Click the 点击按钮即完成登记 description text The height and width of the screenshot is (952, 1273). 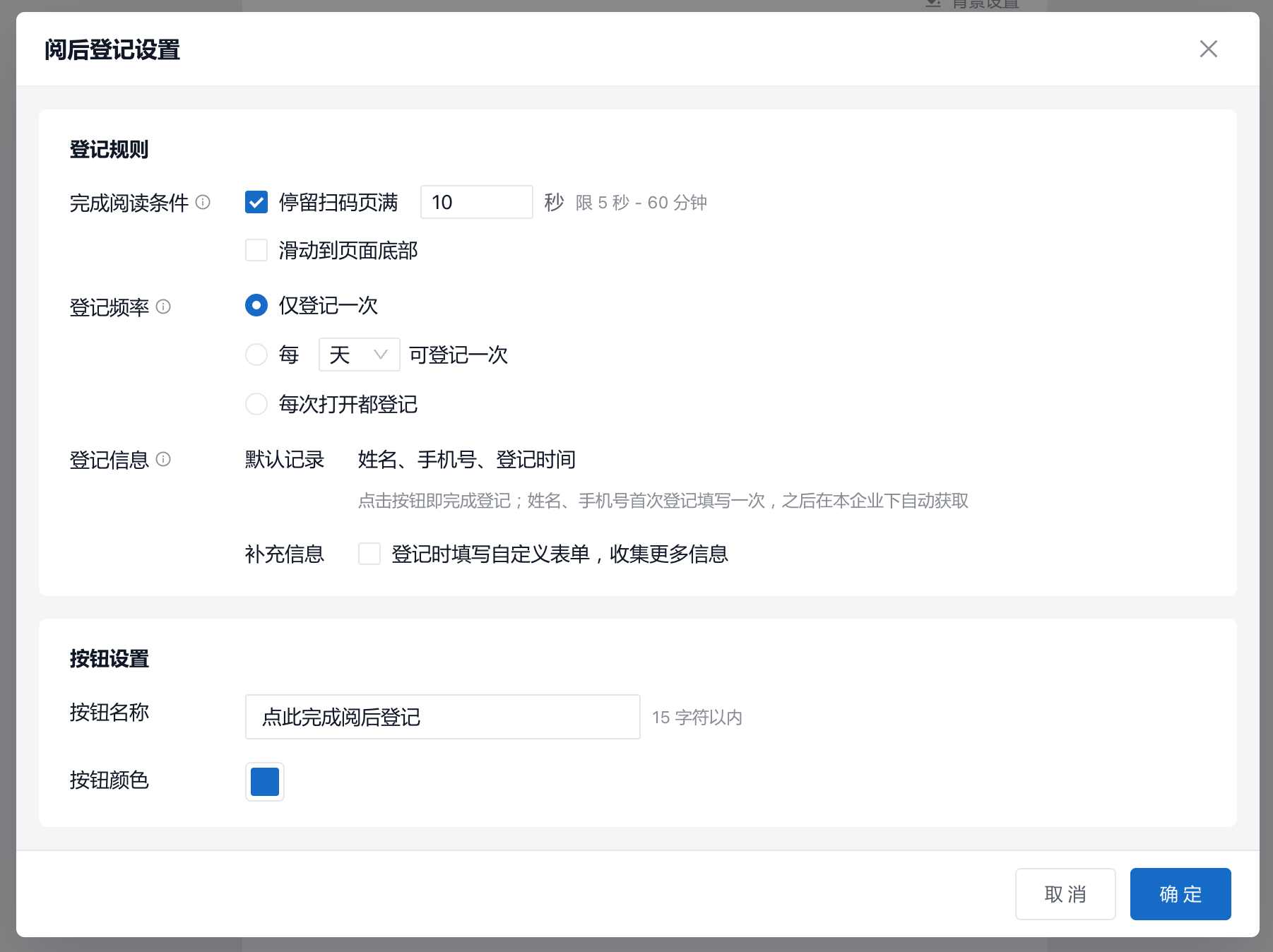click(x=663, y=501)
